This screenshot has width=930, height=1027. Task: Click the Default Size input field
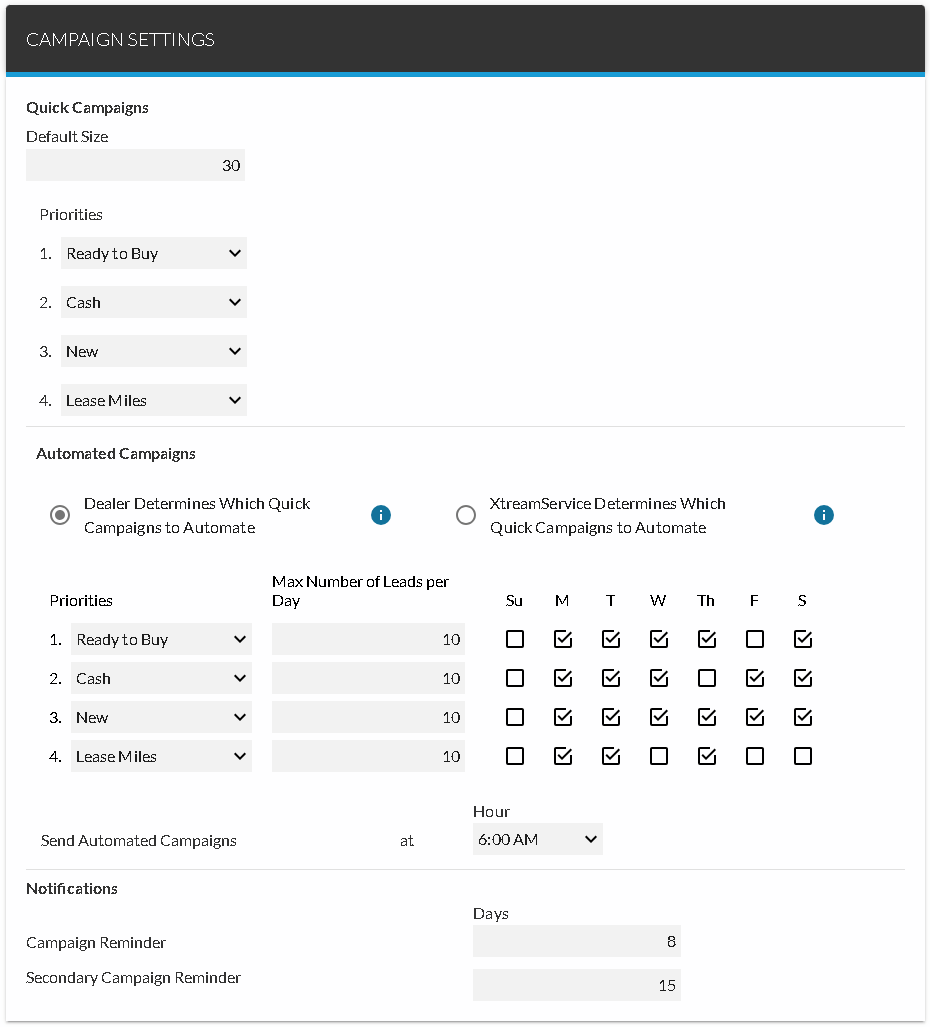pos(135,165)
